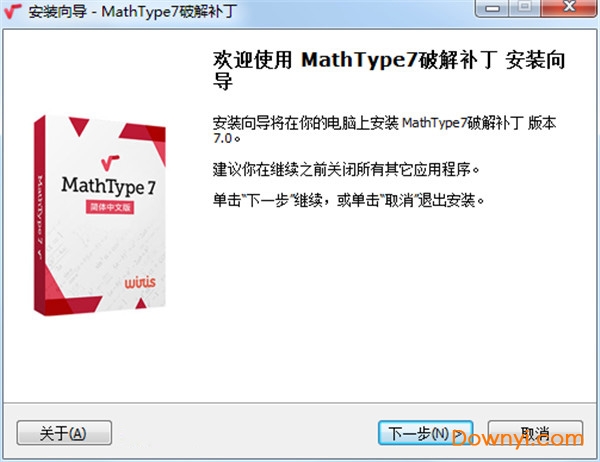Click the 欢迎使用 MathType7破解补丁 heading
Image resolution: width=600 pixels, height=462 pixels.
(389, 71)
